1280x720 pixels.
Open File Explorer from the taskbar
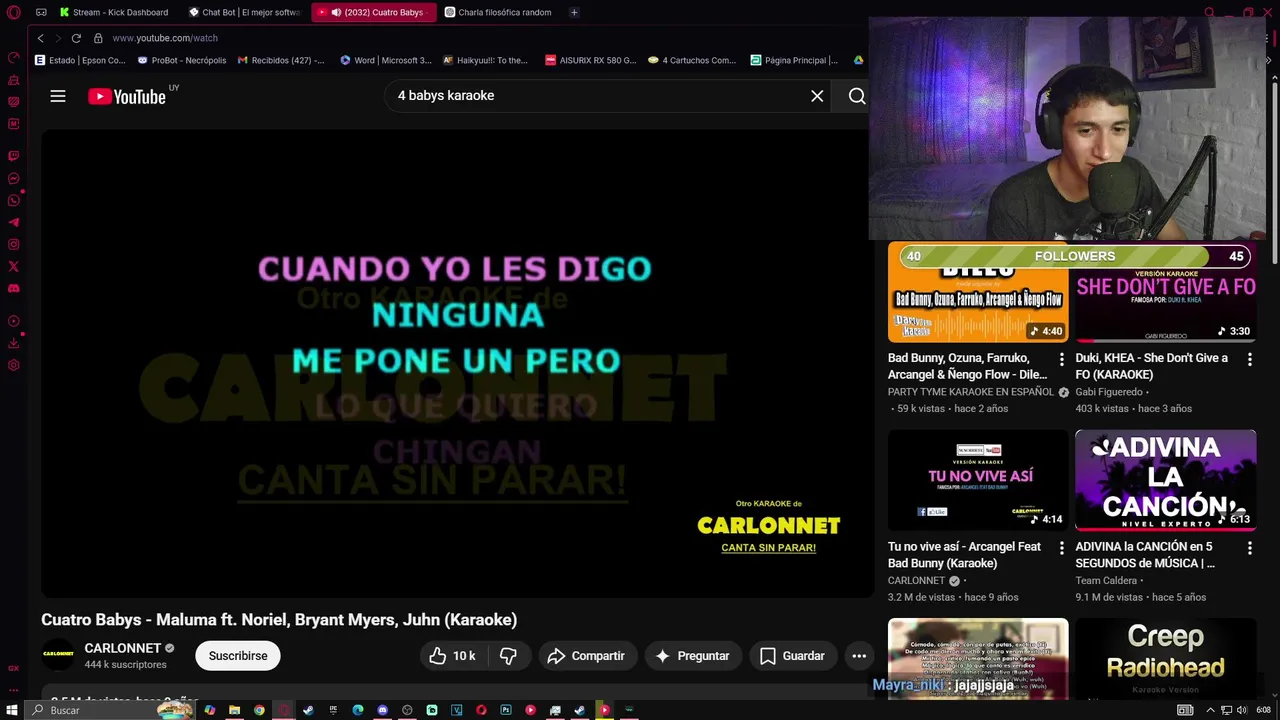click(234, 710)
